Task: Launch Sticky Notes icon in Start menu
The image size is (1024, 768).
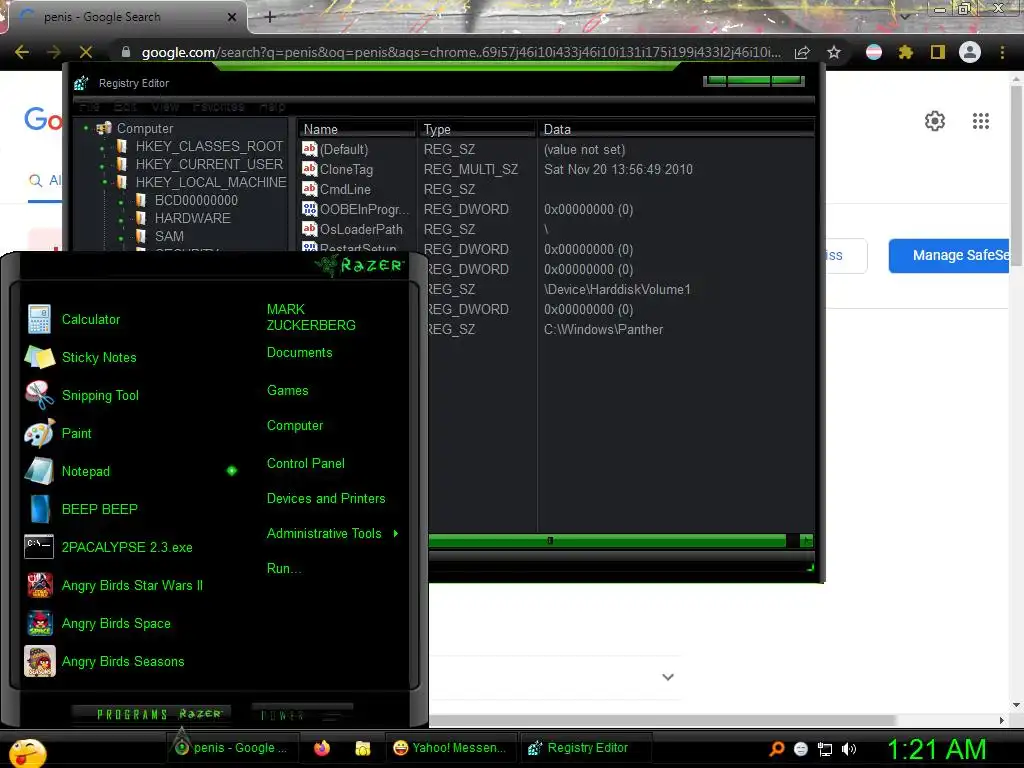Action: coord(39,357)
